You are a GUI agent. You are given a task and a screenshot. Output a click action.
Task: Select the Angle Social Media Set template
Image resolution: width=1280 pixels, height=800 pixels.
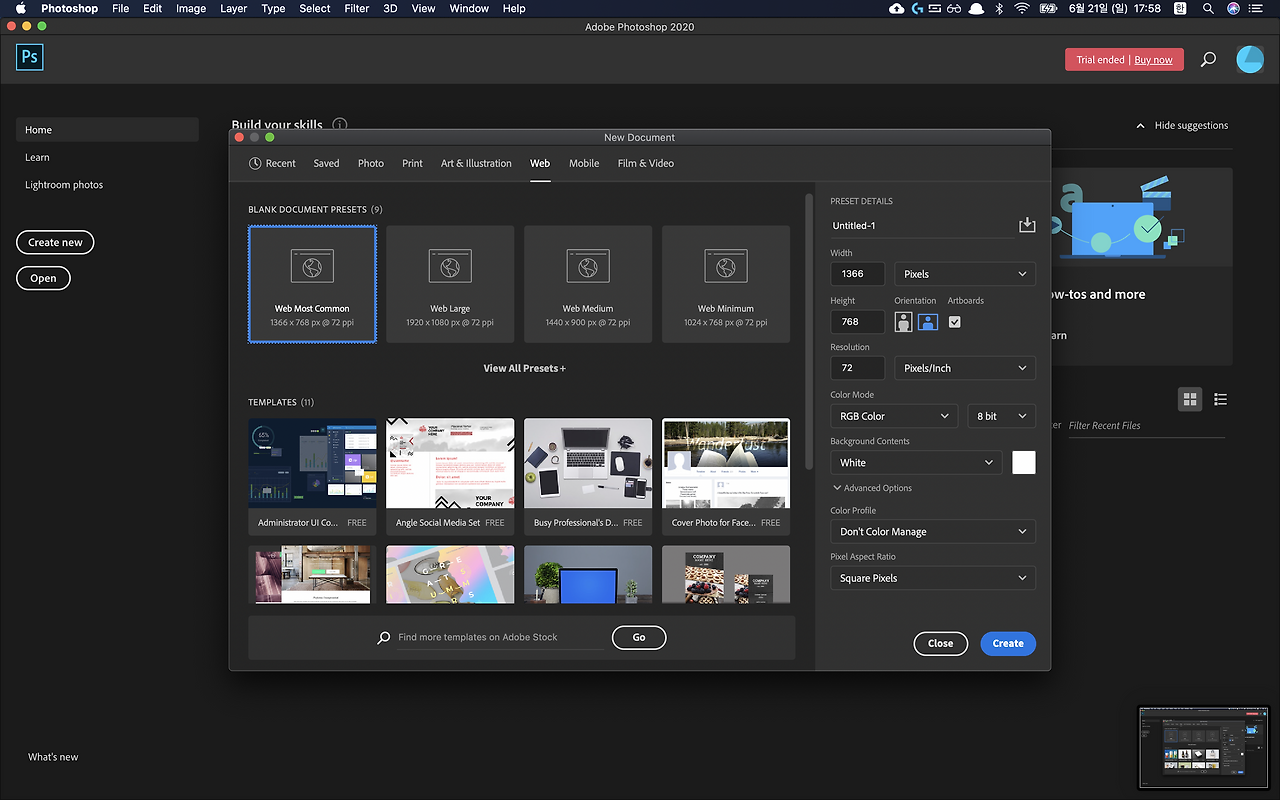450,476
